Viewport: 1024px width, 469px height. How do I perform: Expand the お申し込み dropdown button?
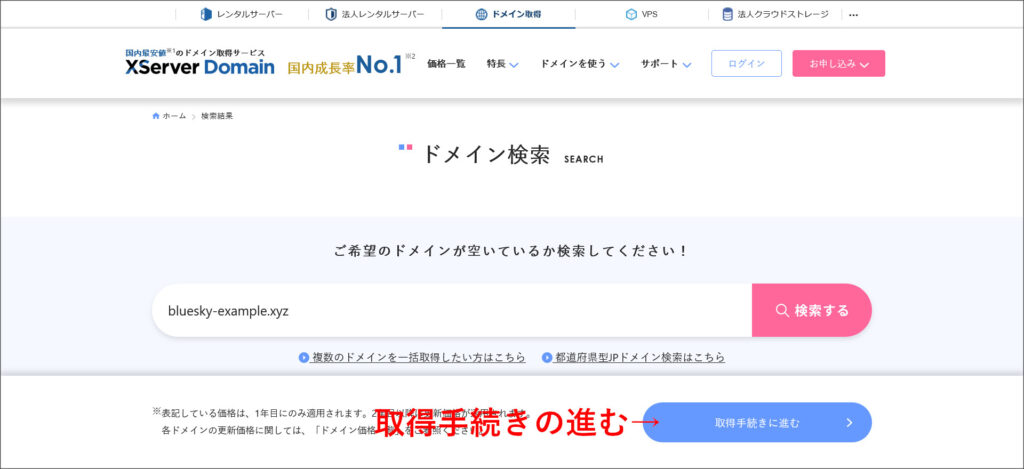pos(839,63)
